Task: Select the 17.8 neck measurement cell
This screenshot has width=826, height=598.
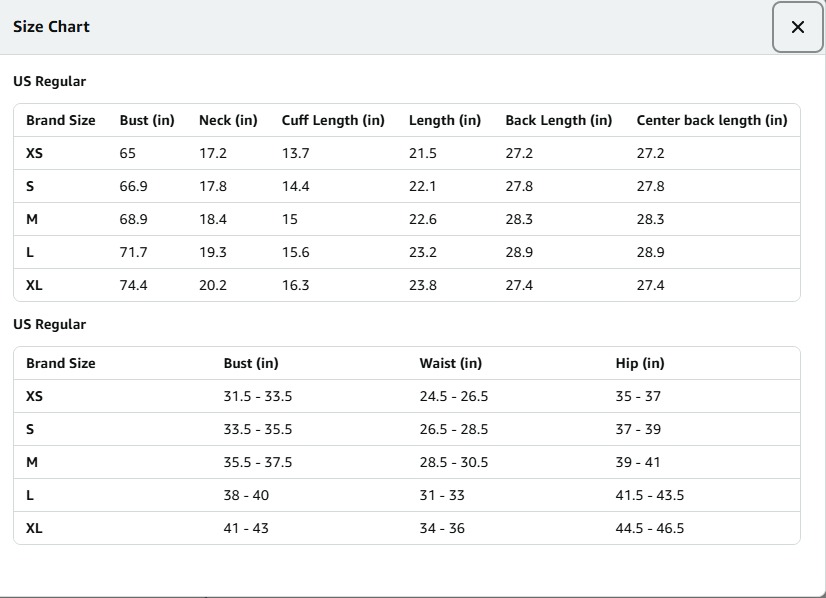Action: tap(213, 186)
